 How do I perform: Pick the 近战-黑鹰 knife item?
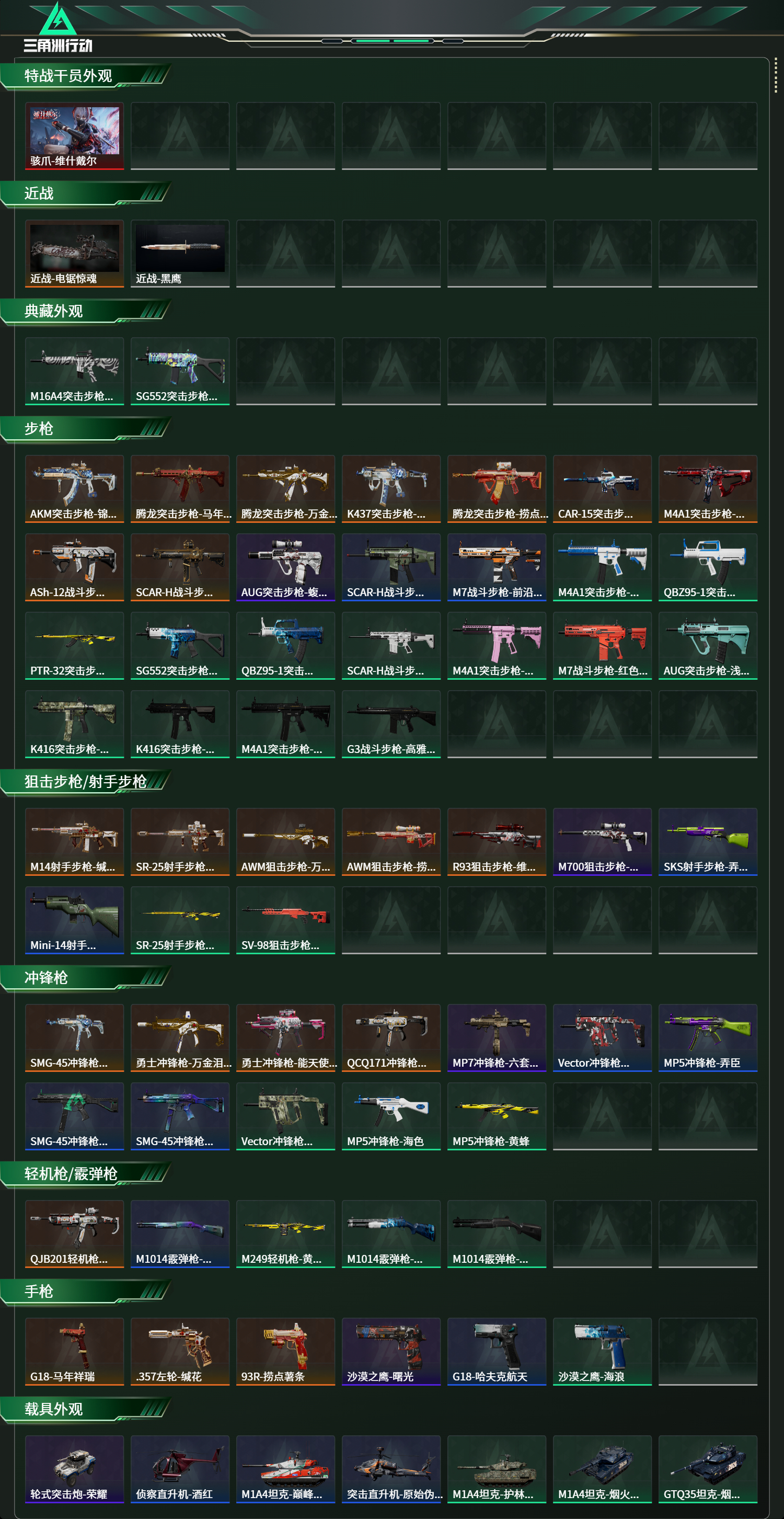(180, 254)
